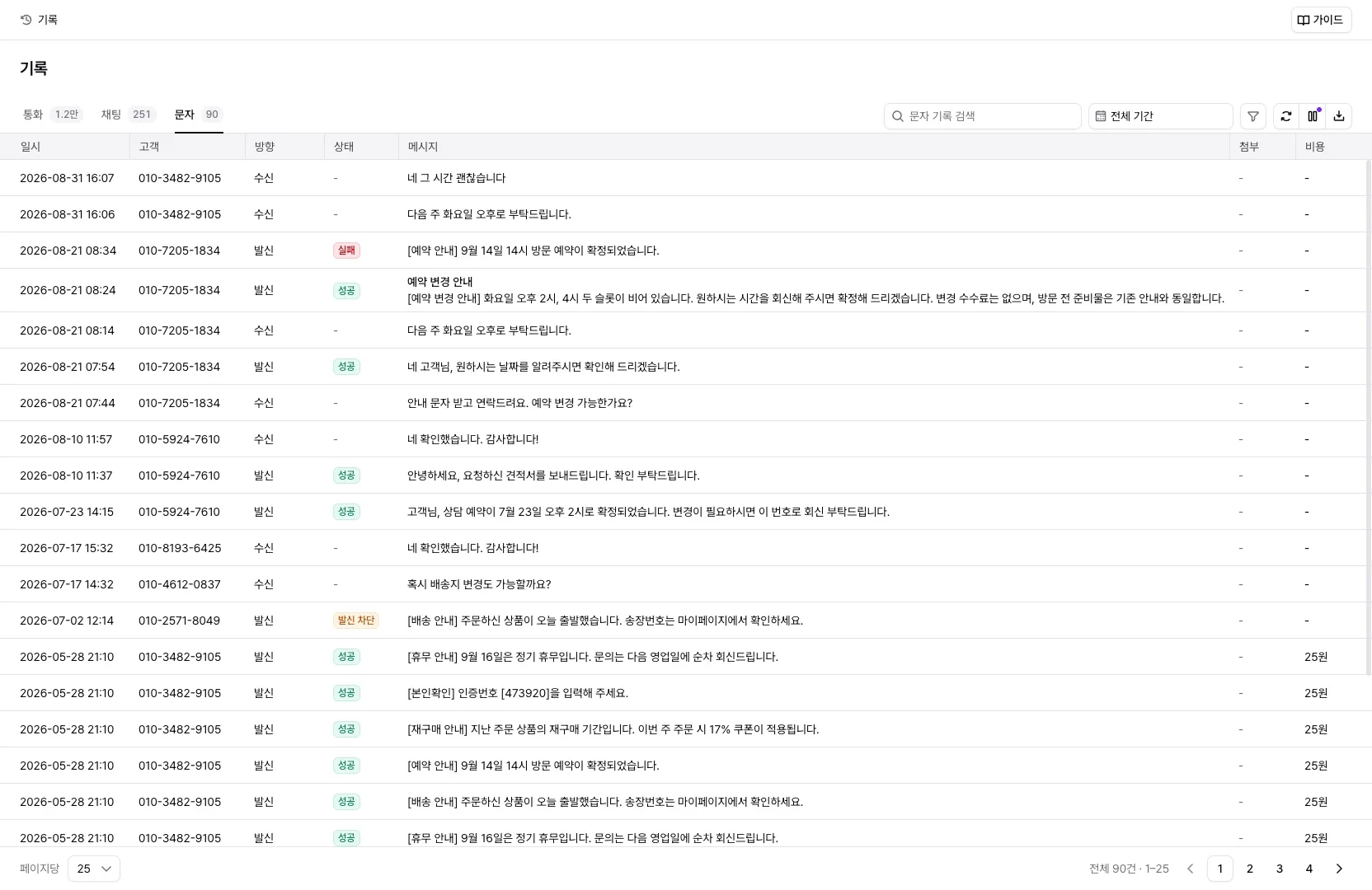Click the red 실패 status badge
Viewport: 1372px width, 890px height.
tap(346, 251)
